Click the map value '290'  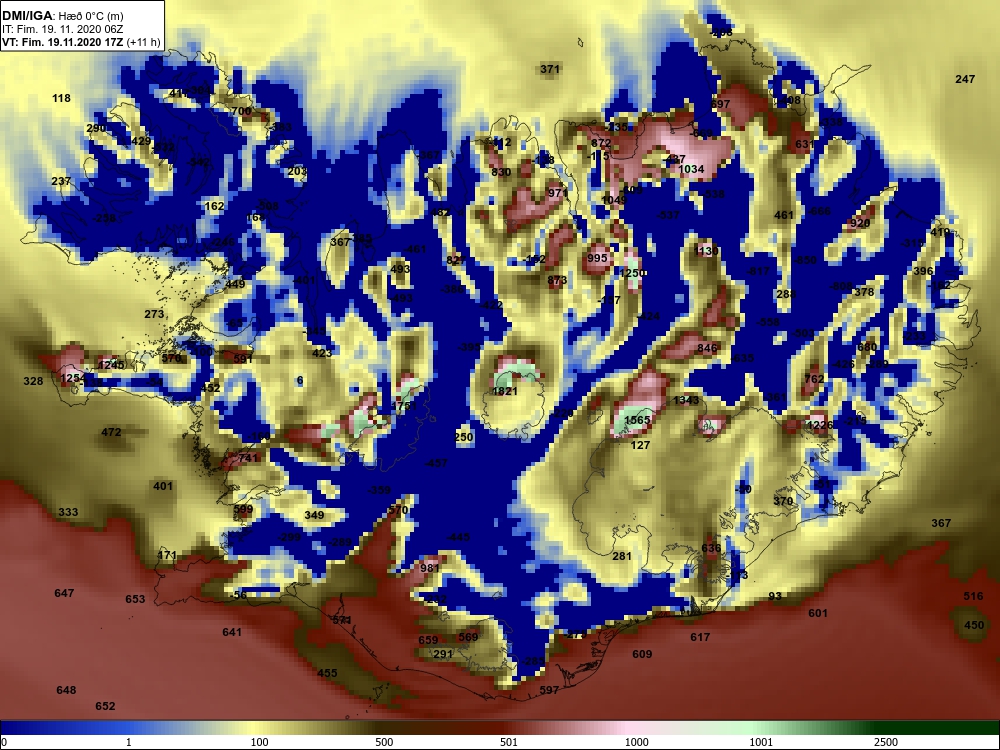click(96, 128)
